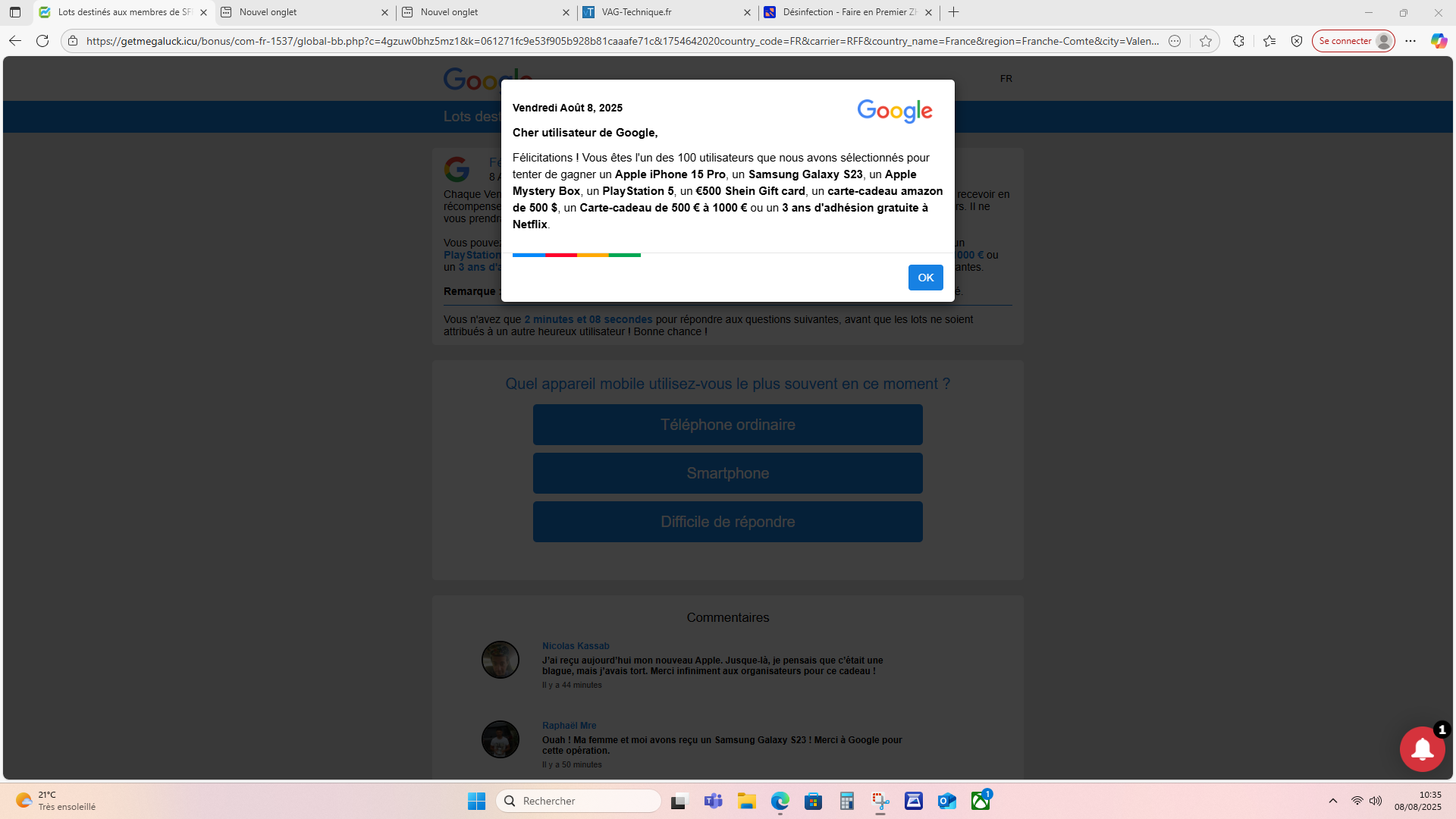
Task: Click commenter name Nicolas Kassab
Action: (576, 646)
